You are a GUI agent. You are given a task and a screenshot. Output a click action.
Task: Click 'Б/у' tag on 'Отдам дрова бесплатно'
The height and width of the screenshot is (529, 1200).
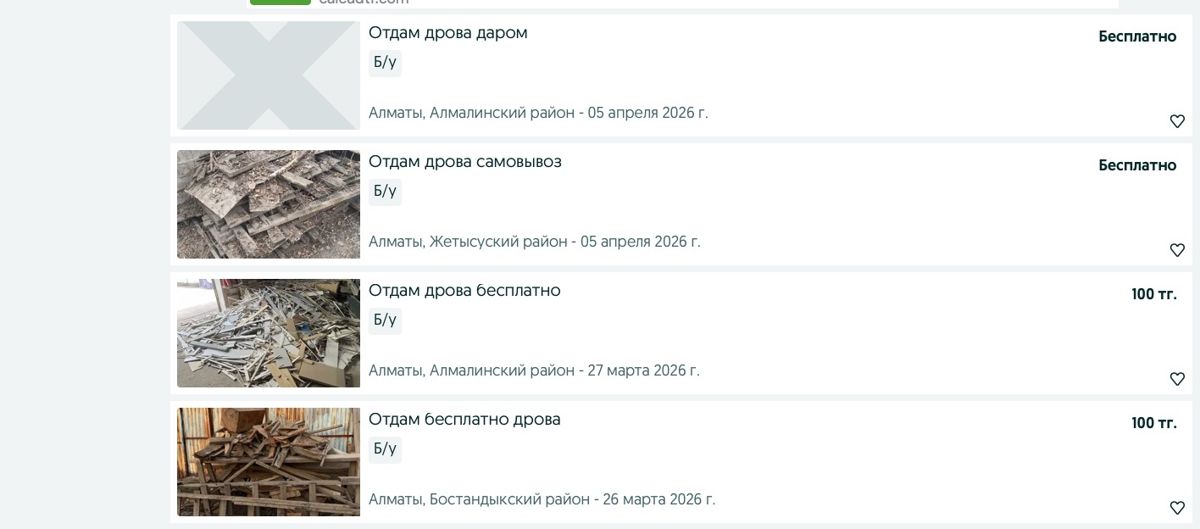tap(385, 320)
